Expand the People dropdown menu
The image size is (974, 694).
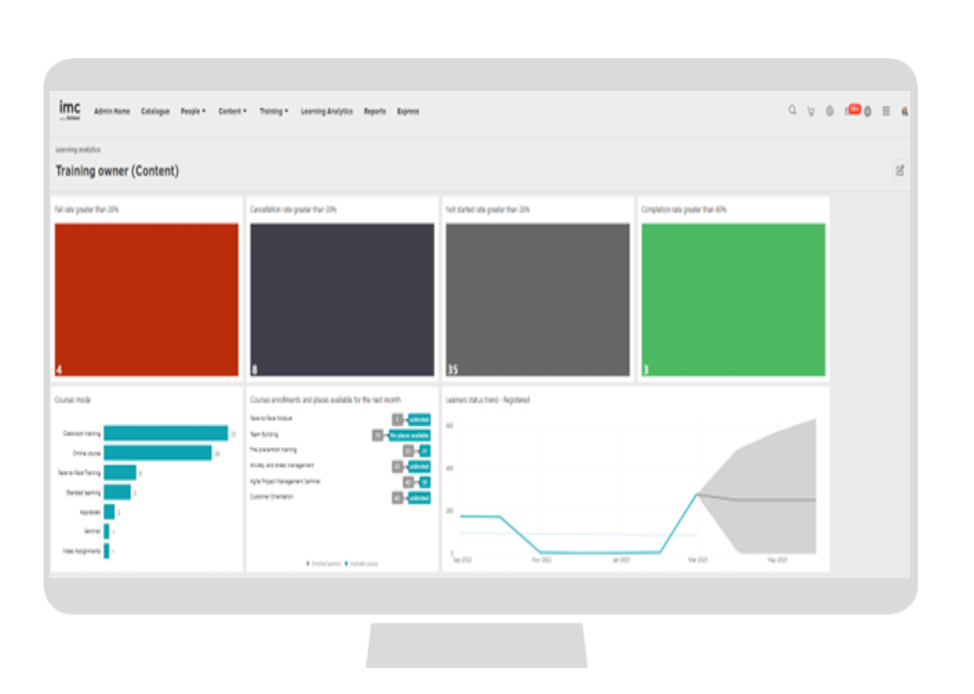coord(193,112)
